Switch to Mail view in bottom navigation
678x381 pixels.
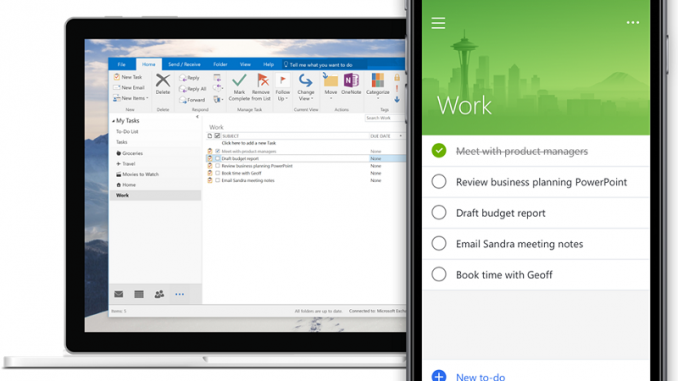point(118,294)
